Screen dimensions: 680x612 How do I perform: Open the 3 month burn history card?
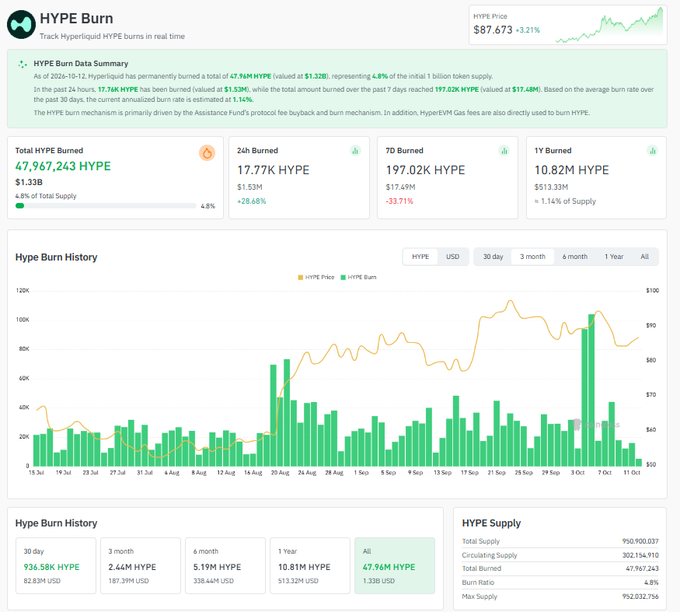pos(141,566)
